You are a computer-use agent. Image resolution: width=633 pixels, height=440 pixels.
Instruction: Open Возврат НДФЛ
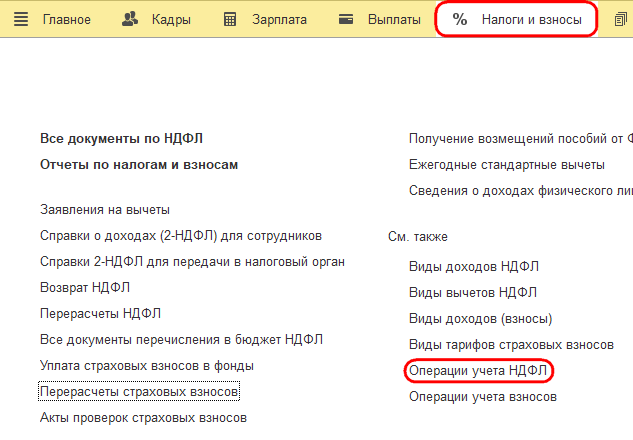click(x=85, y=287)
